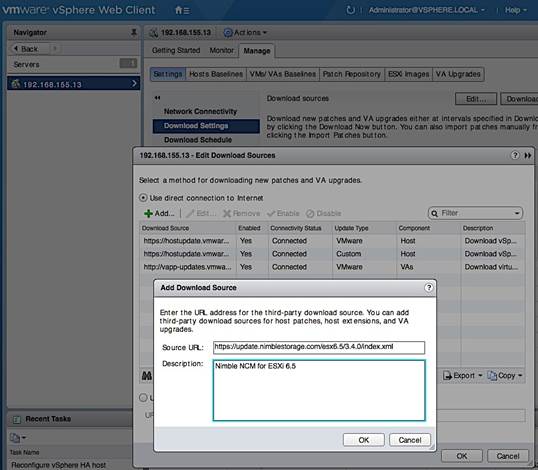This screenshot has width=538, height=470.
Task: Click Cancel in Edit Download Sources dialog
Action: [508, 456]
